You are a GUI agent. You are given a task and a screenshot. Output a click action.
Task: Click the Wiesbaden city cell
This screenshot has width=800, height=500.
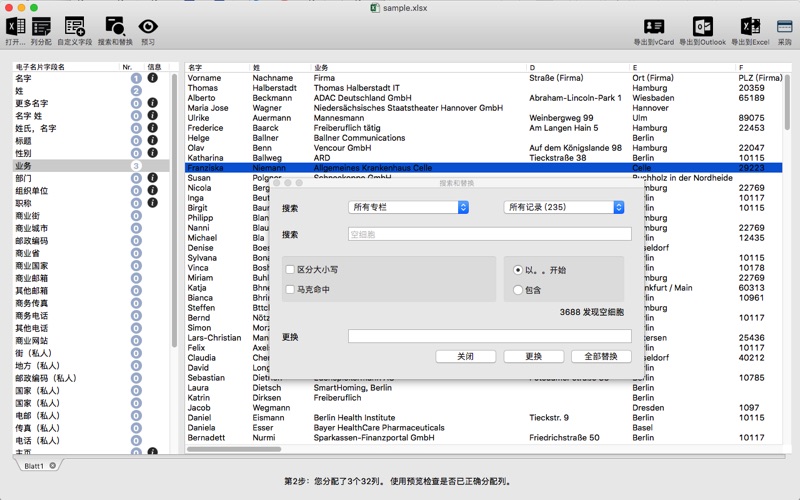click(x=653, y=98)
